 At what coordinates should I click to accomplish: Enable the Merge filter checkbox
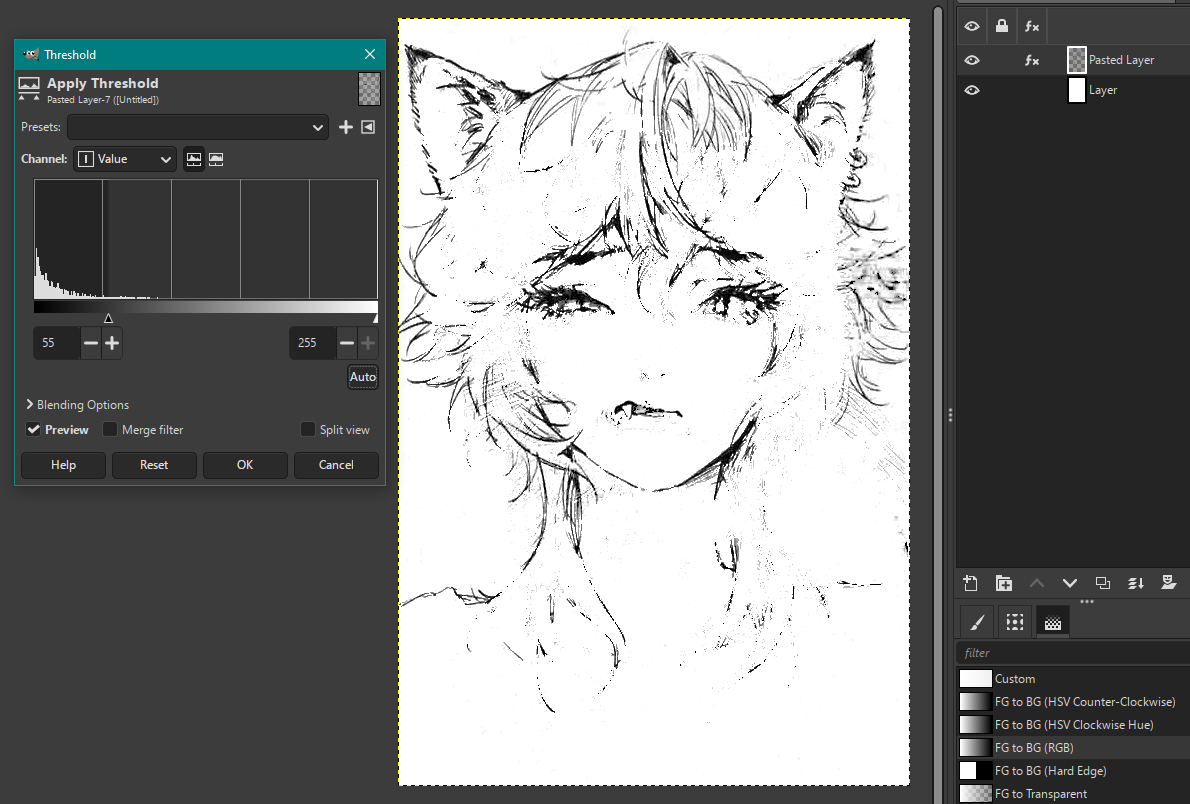[110, 430]
